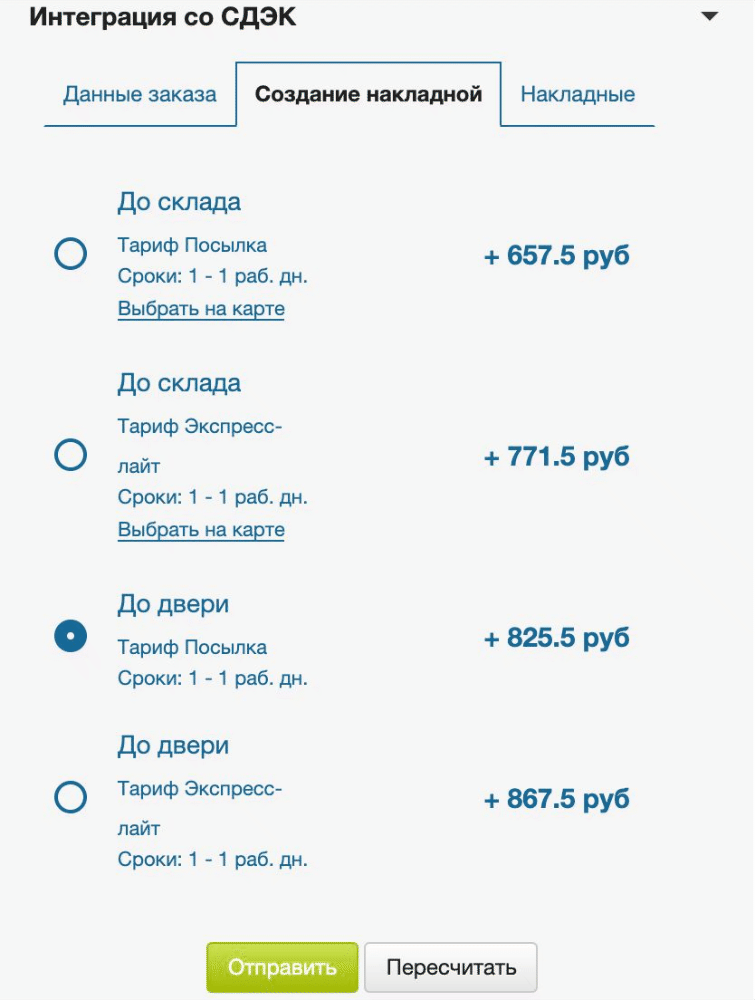
Task: Select До склада Тариф Посылка radio button
Action: 70,255
